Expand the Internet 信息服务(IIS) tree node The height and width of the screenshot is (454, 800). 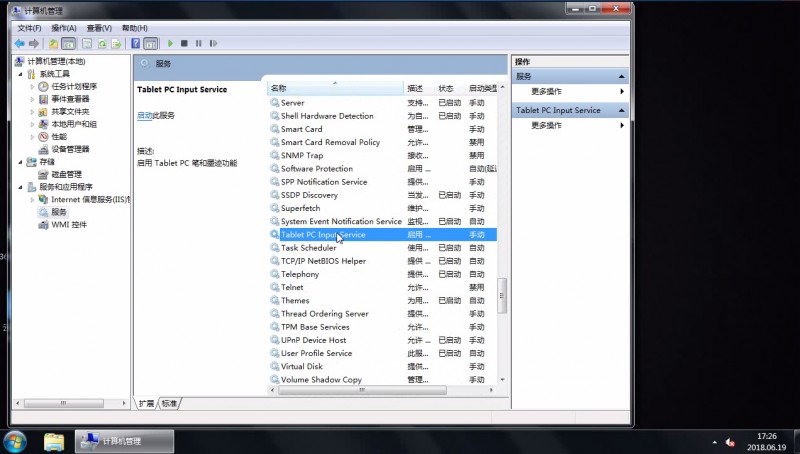coord(32,199)
